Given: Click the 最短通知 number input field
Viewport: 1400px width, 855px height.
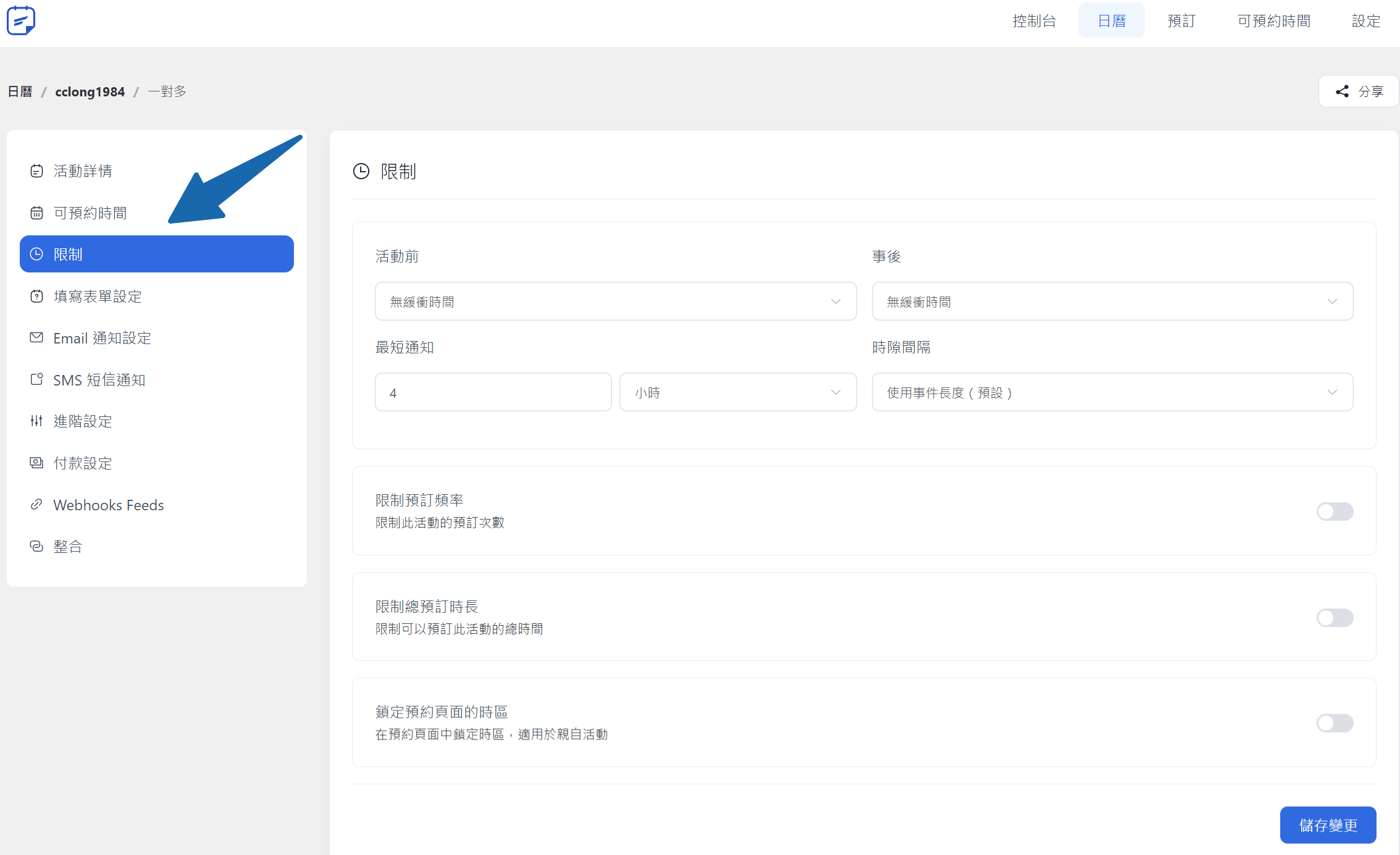Looking at the screenshot, I should coord(493,392).
